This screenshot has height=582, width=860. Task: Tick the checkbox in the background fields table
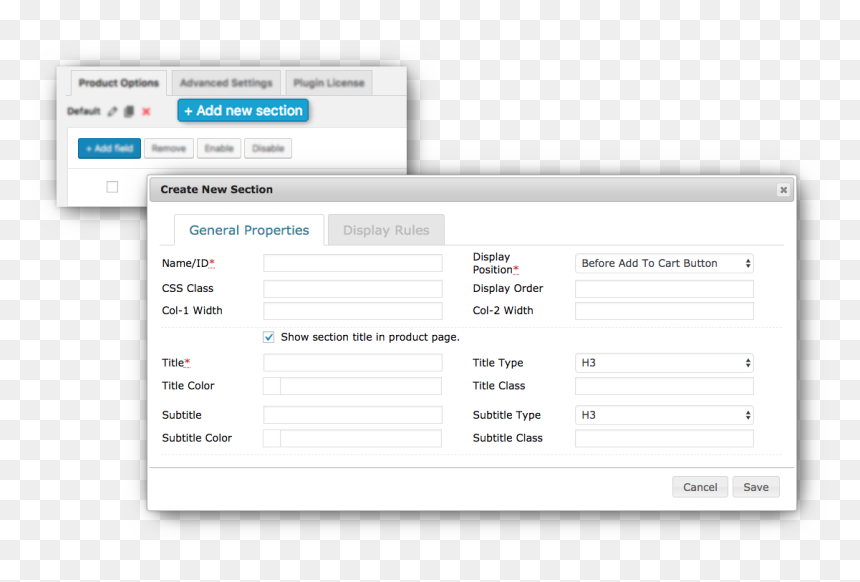[112, 187]
